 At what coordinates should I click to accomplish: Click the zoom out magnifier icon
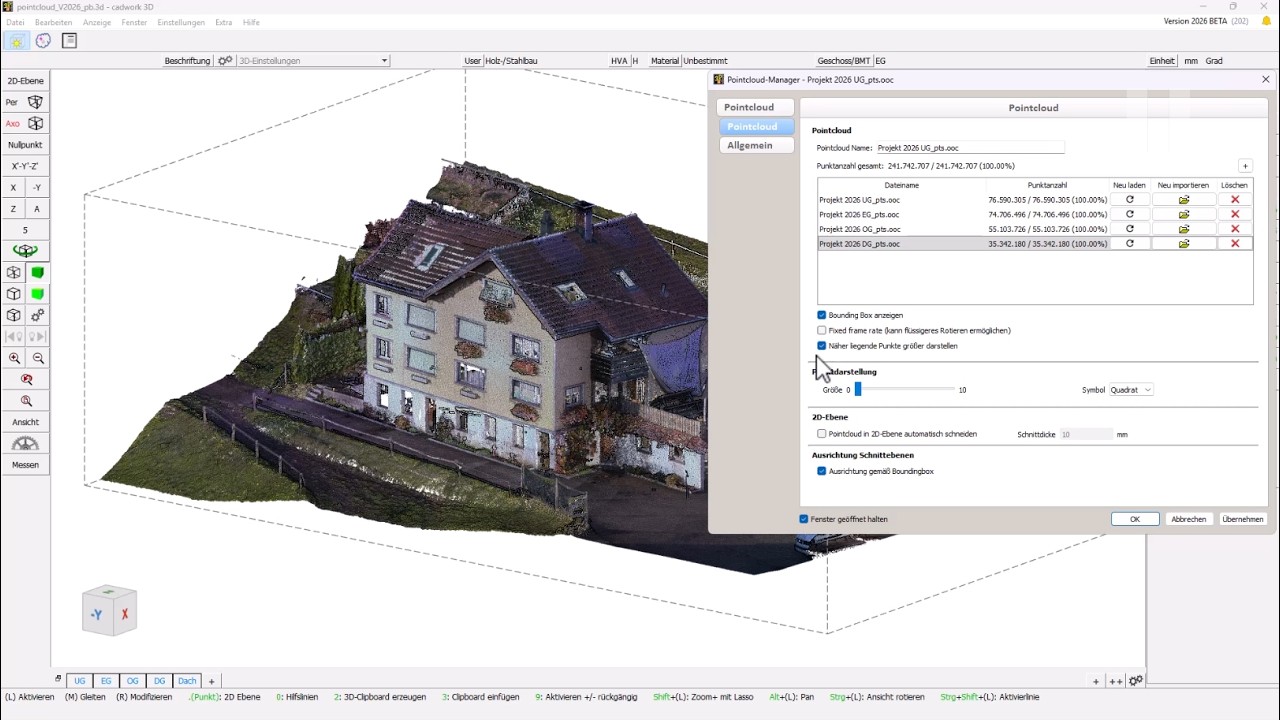38,358
